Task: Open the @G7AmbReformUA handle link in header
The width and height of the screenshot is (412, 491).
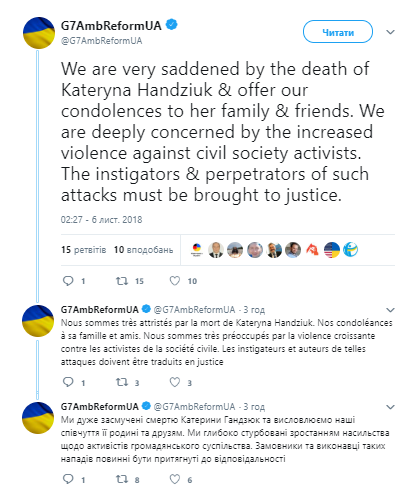Action: pos(101,41)
